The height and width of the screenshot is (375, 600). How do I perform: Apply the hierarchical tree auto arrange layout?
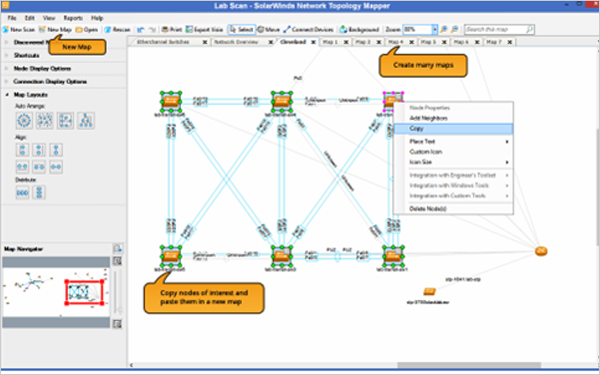(86, 121)
